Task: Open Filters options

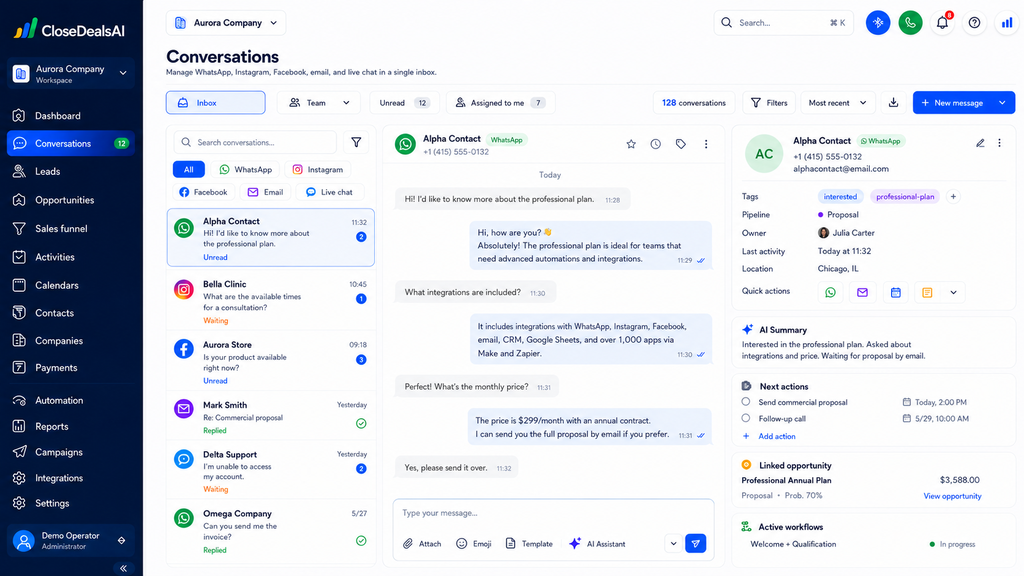Action: 769,103
